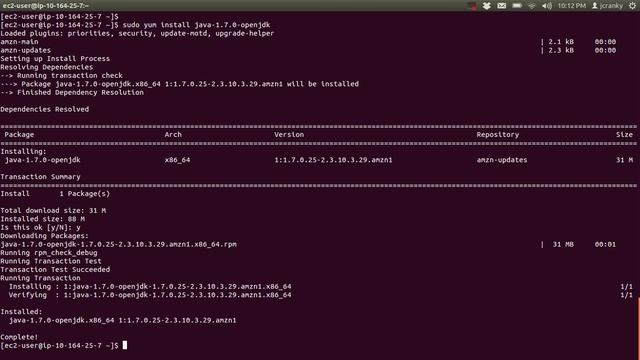Screen dimensions: 640x360
Task: Click the downloaded .rpm file name
Action: click(x=119, y=244)
